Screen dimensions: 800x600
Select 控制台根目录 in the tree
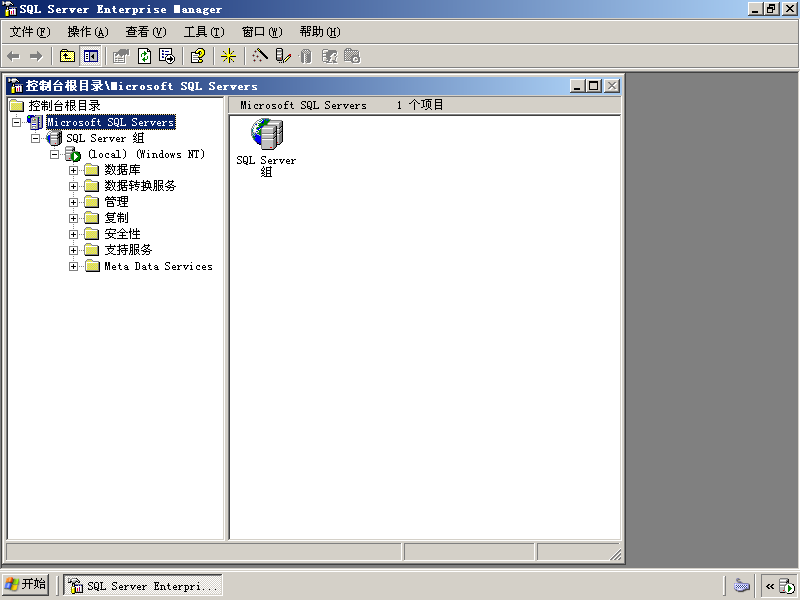click(x=64, y=106)
